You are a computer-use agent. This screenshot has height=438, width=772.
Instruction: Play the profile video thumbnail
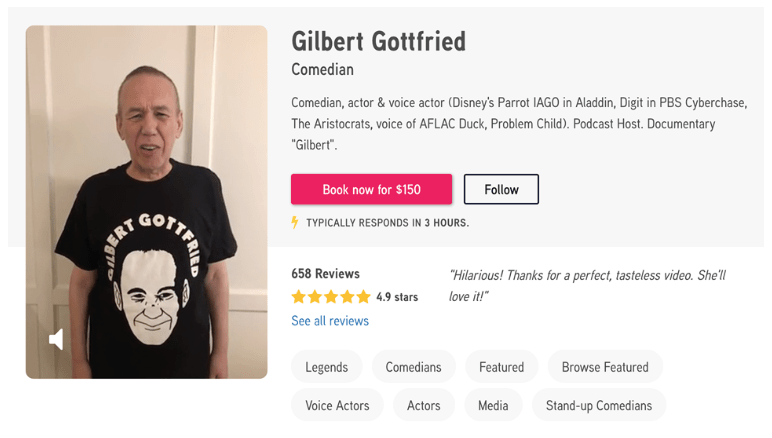[x=147, y=202]
